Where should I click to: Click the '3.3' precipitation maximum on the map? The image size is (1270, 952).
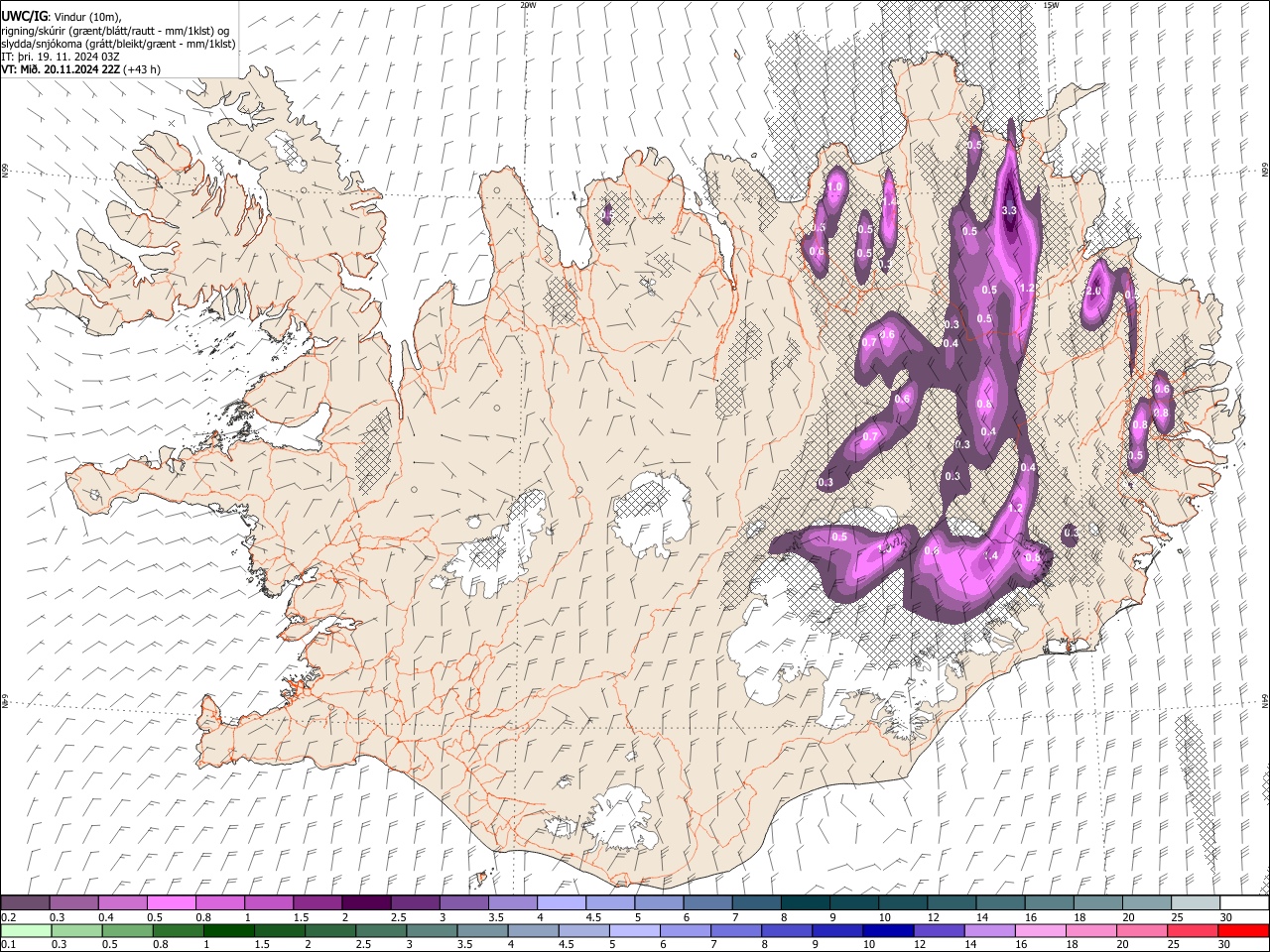pos(1010,210)
